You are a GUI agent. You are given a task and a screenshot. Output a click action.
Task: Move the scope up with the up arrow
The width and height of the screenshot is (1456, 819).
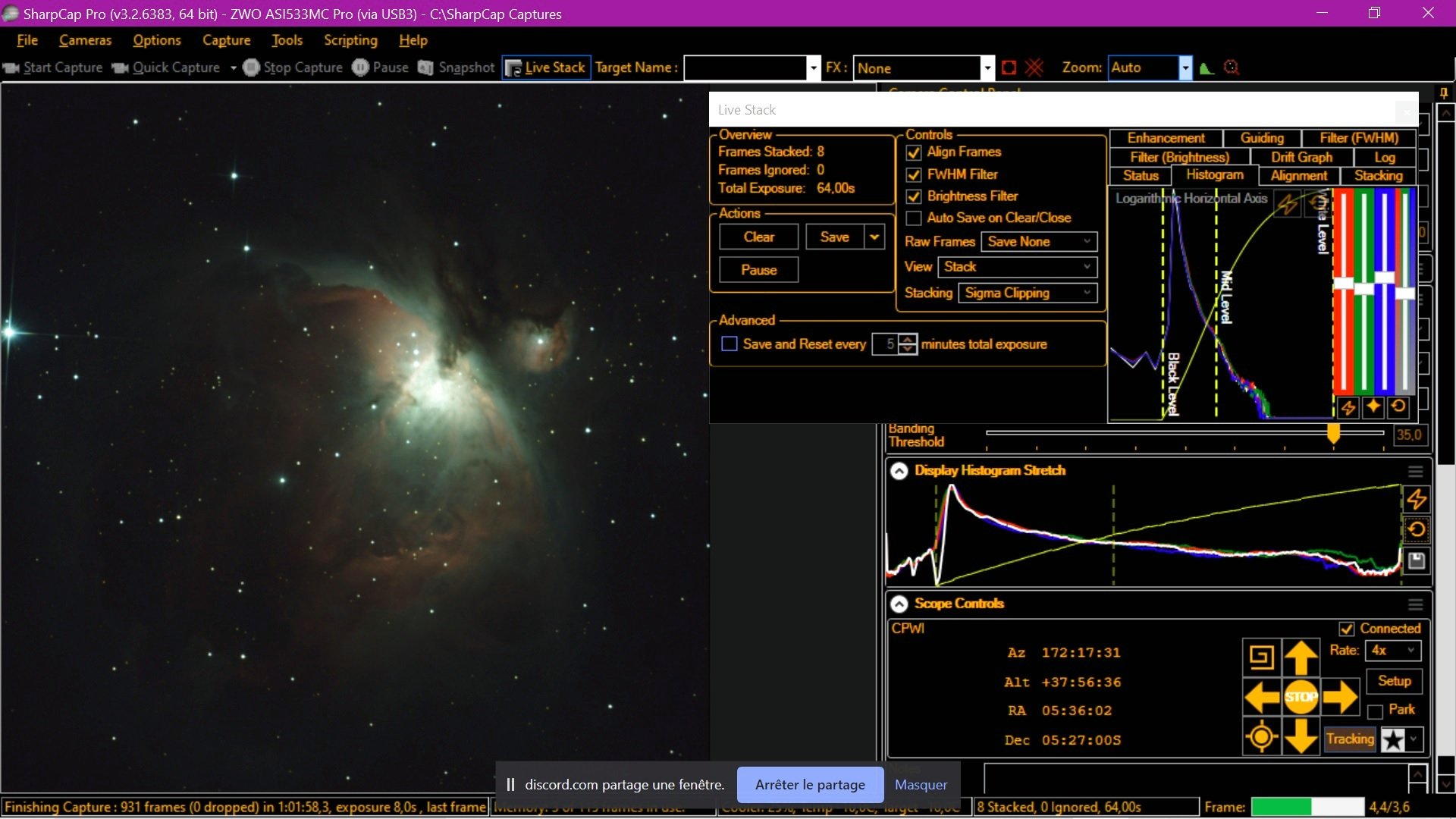coord(1301,657)
